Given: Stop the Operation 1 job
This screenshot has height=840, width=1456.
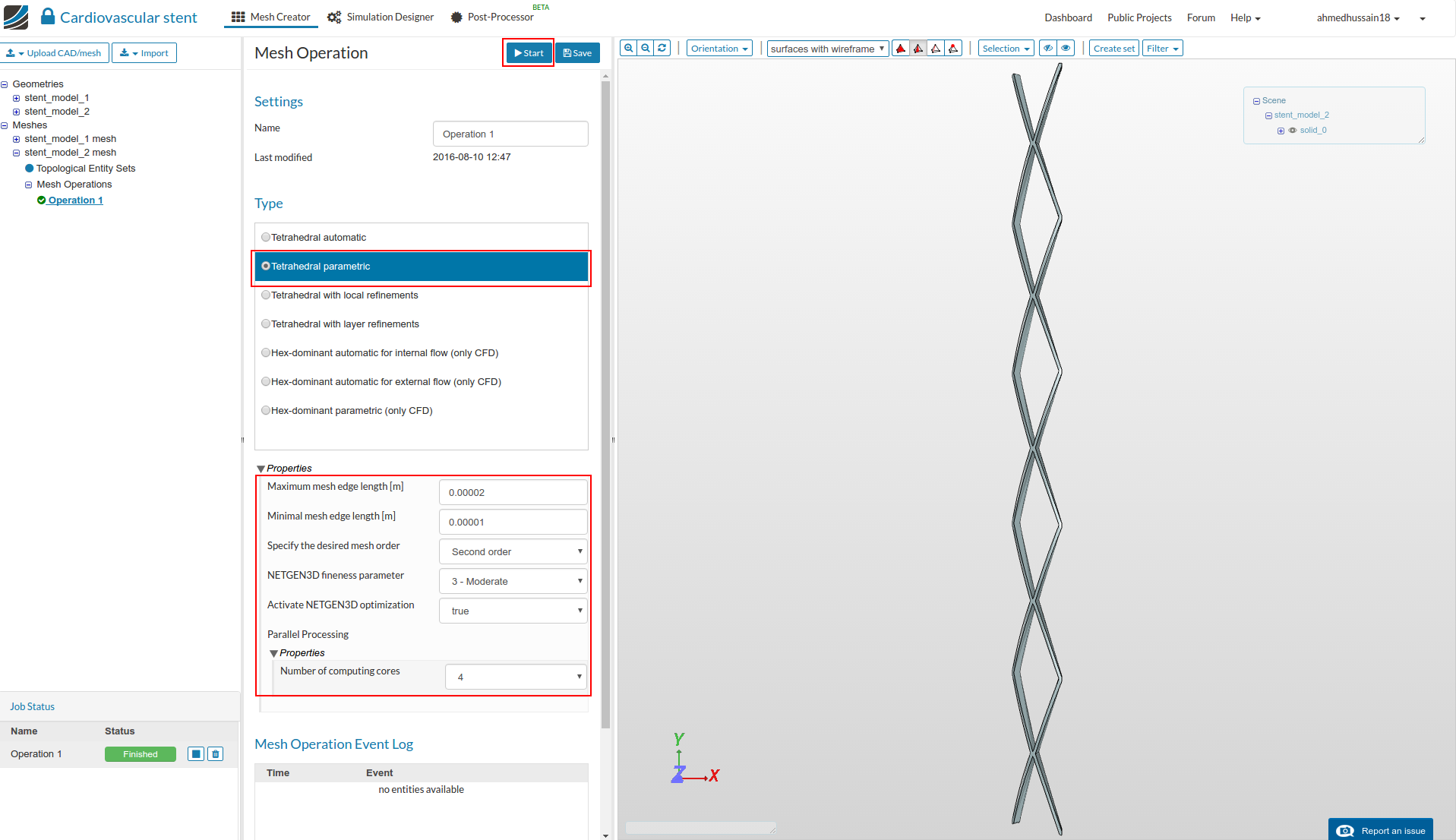Looking at the screenshot, I should (196, 754).
